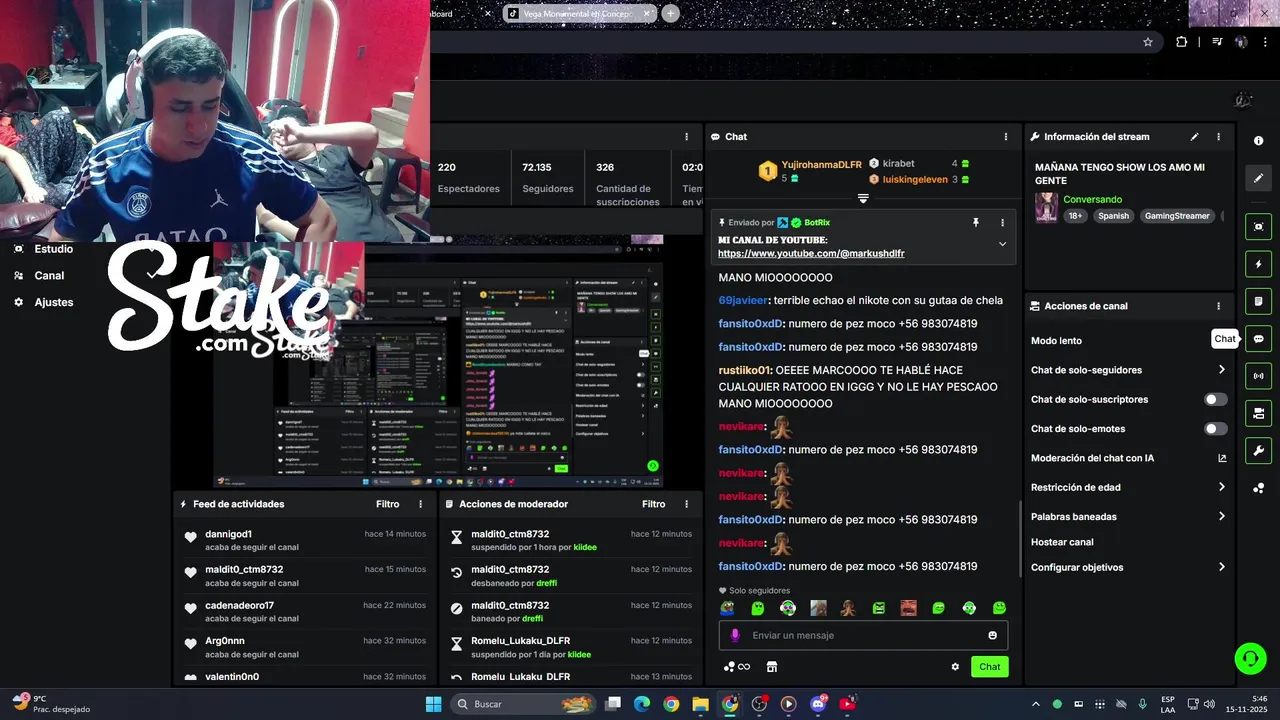Click the lightning bolt icon in right sidebar
Viewport: 1280px width, 720px height.
point(1259,264)
